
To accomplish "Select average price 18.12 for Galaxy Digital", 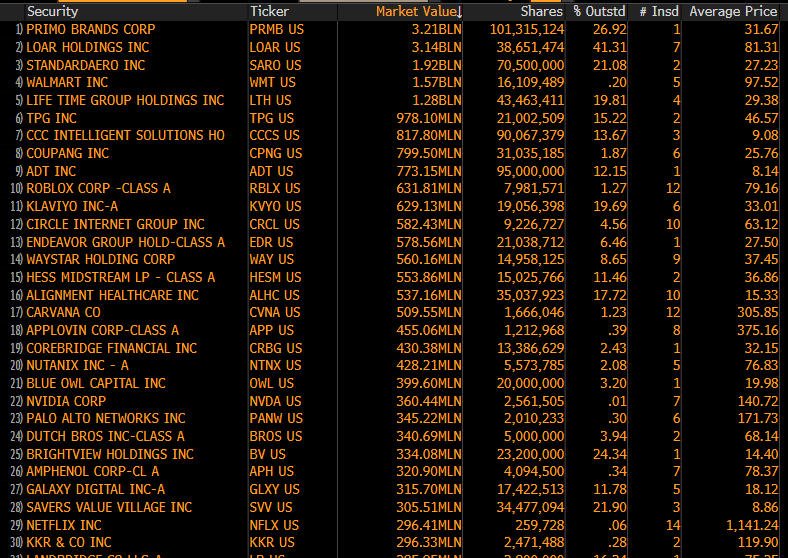I will click(761, 489).
